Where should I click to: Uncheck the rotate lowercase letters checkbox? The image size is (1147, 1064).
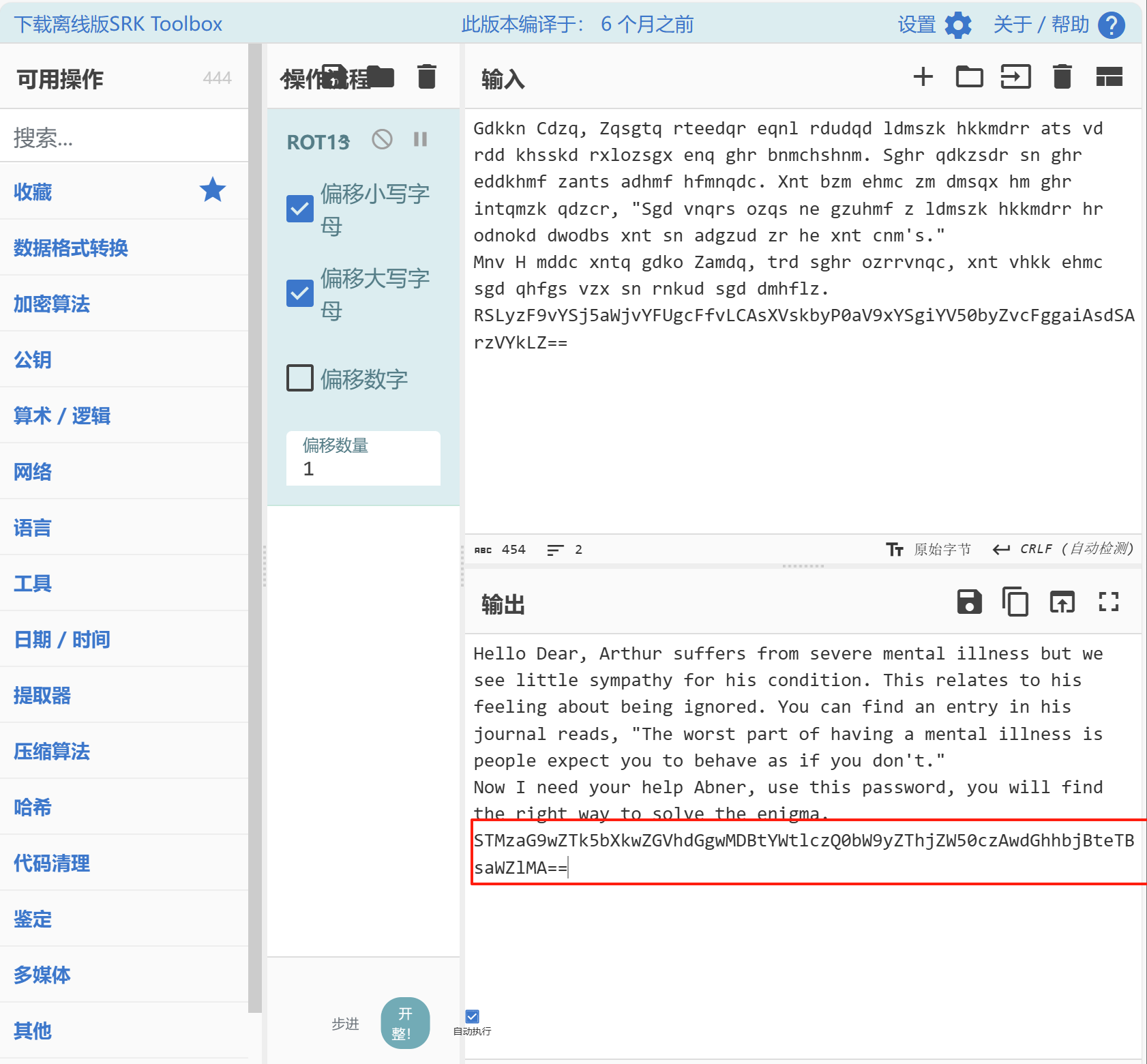(x=300, y=209)
